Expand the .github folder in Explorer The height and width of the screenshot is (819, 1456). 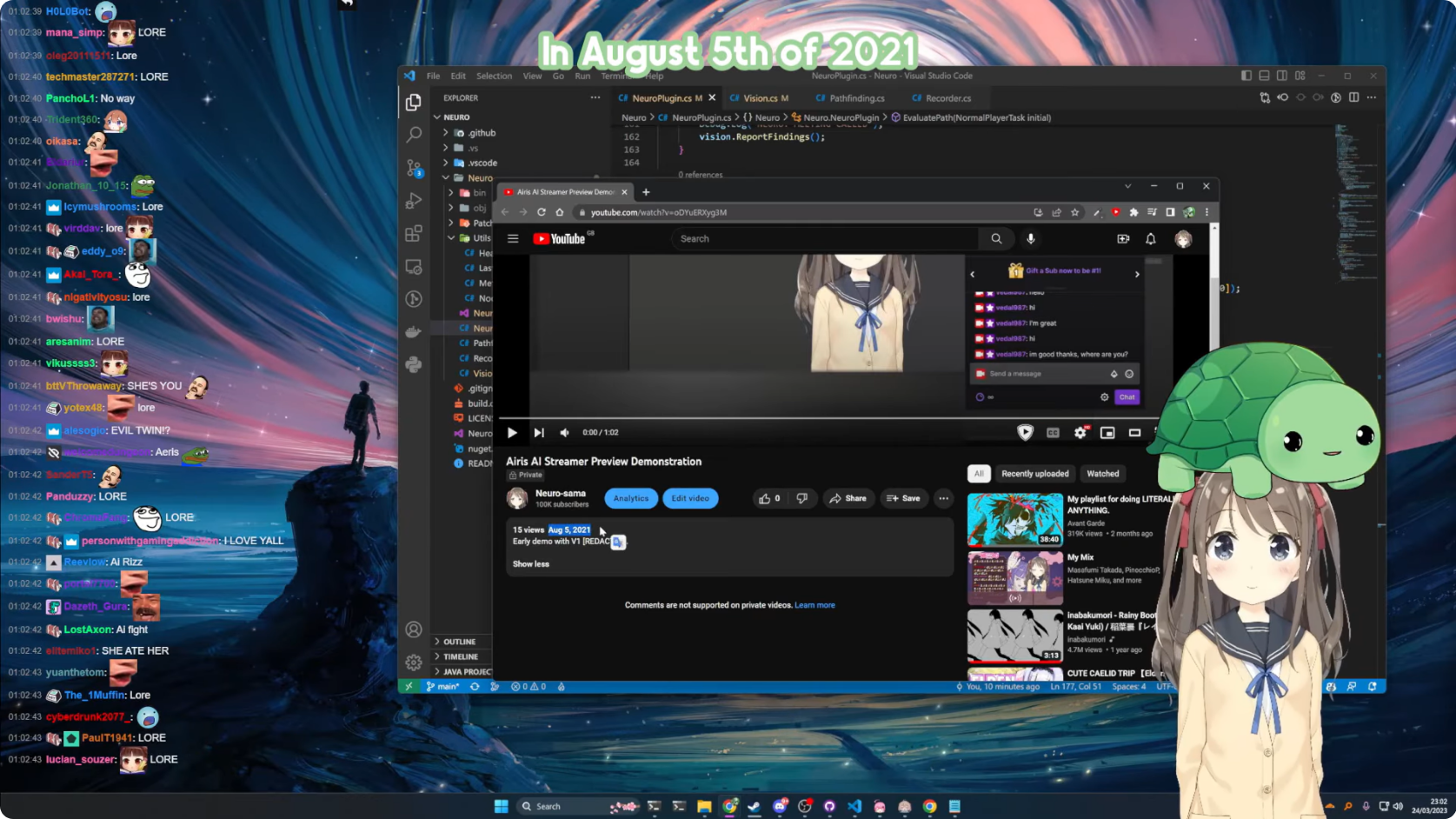(x=482, y=133)
